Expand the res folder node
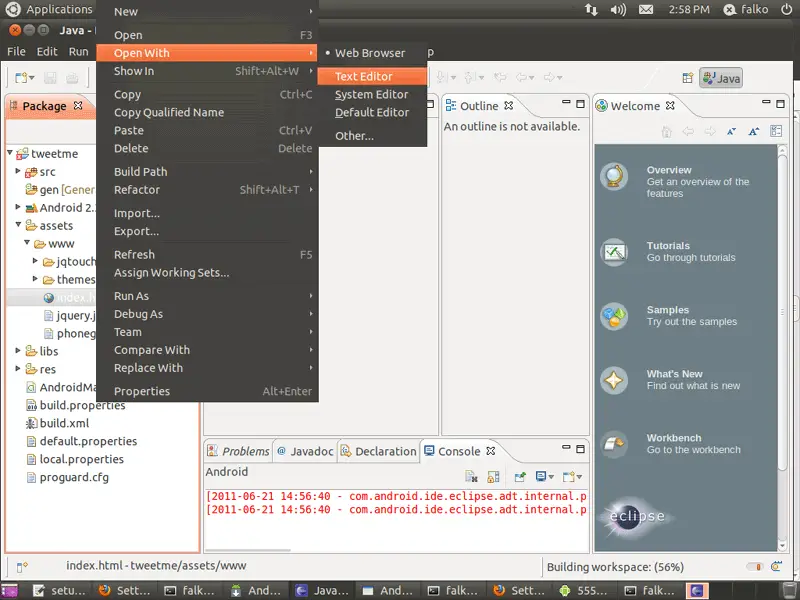This screenshot has height=600, width=800. (18, 368)
